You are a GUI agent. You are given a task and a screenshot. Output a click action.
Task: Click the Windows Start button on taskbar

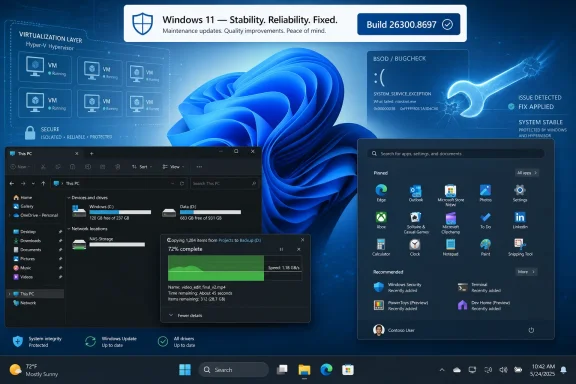(185, 370)
